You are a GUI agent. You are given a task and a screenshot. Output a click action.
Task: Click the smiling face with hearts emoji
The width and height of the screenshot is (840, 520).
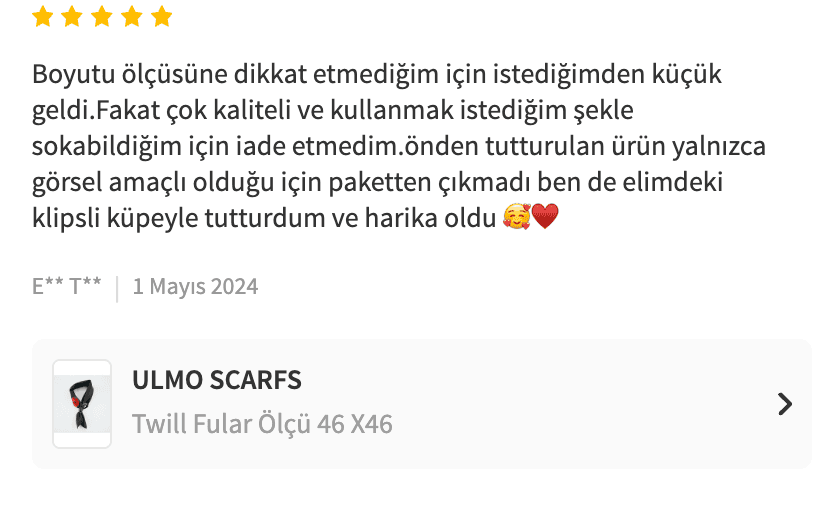click(x=516, y=217)
